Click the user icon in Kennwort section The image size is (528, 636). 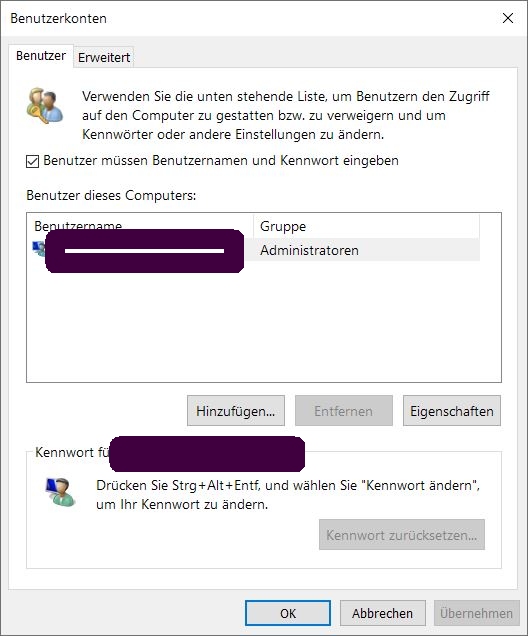[60, 492]
